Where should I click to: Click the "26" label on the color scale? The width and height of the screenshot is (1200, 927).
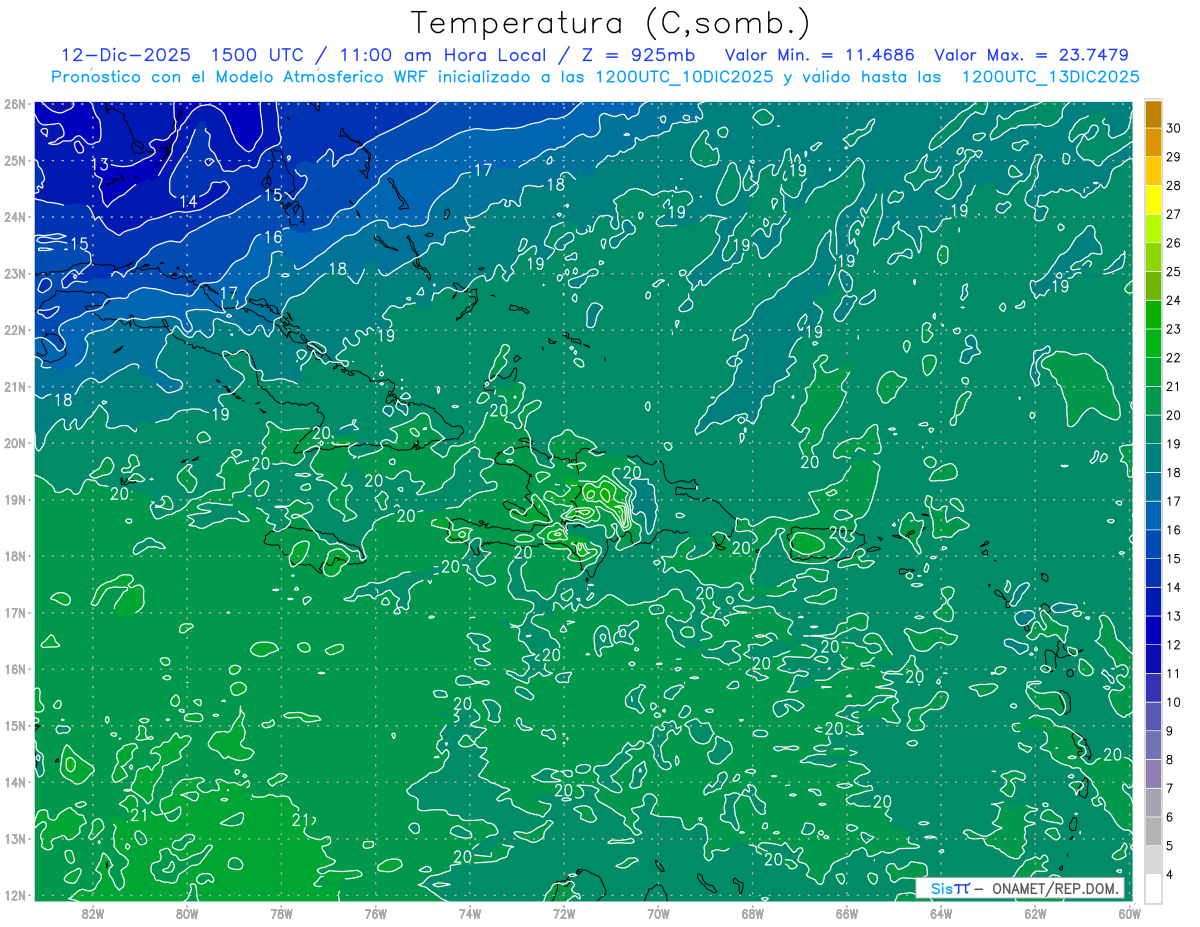point(1174,243)
